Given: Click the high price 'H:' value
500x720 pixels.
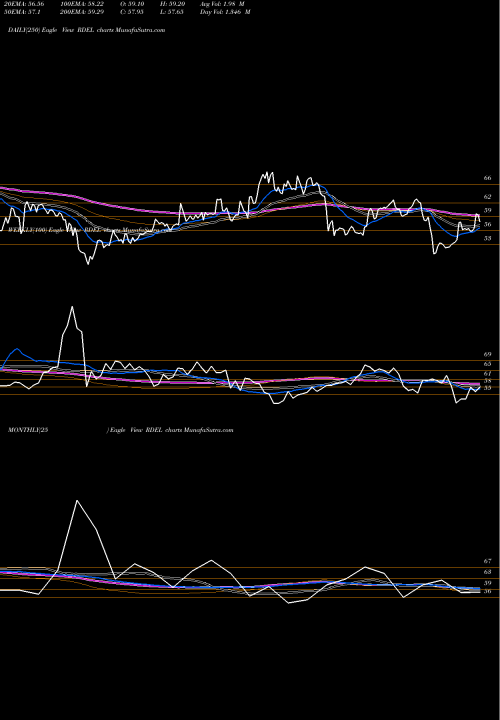Looking at the screenshot, I should point(173,4).
